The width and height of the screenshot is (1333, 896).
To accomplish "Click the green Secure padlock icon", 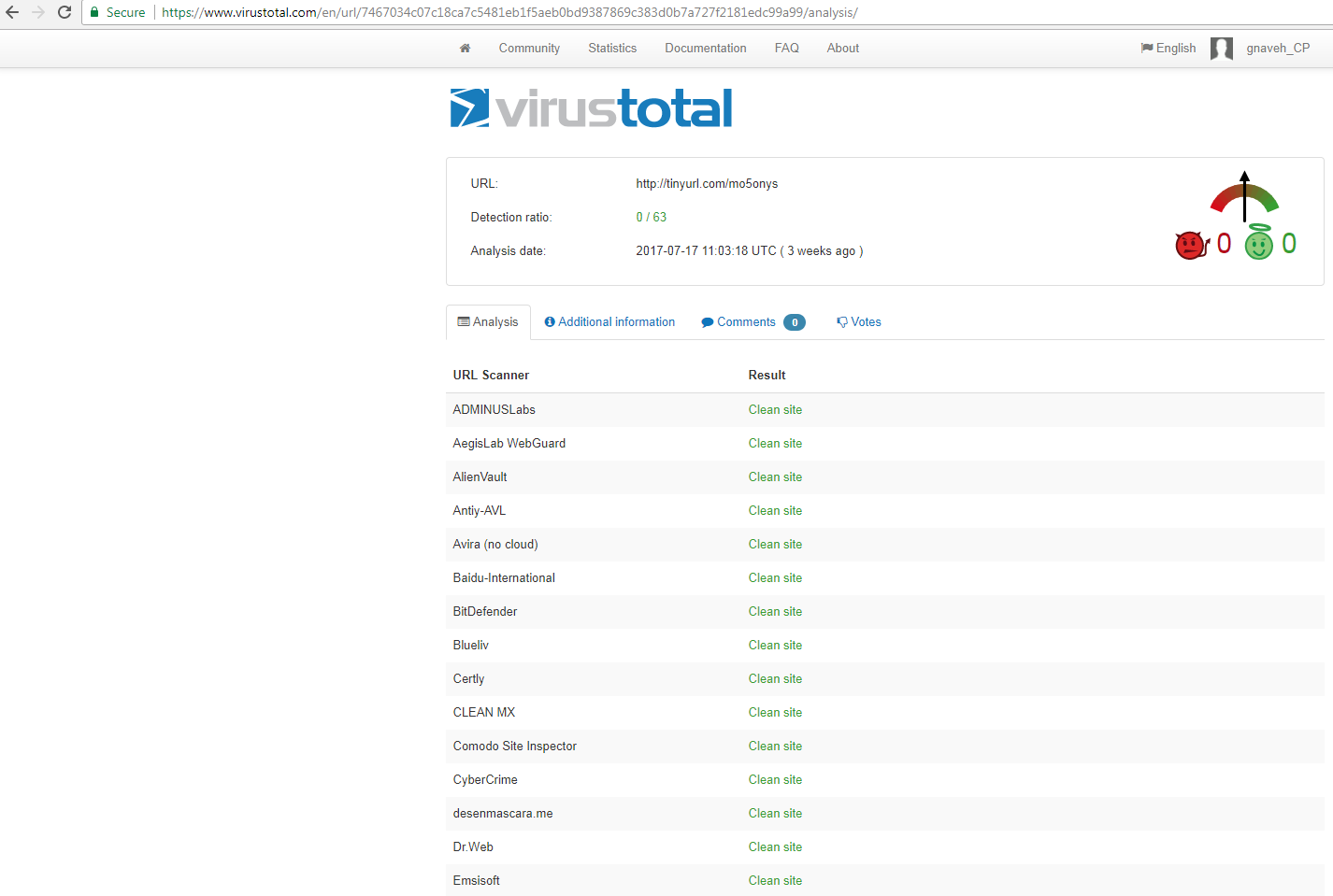I will point(94,12).
